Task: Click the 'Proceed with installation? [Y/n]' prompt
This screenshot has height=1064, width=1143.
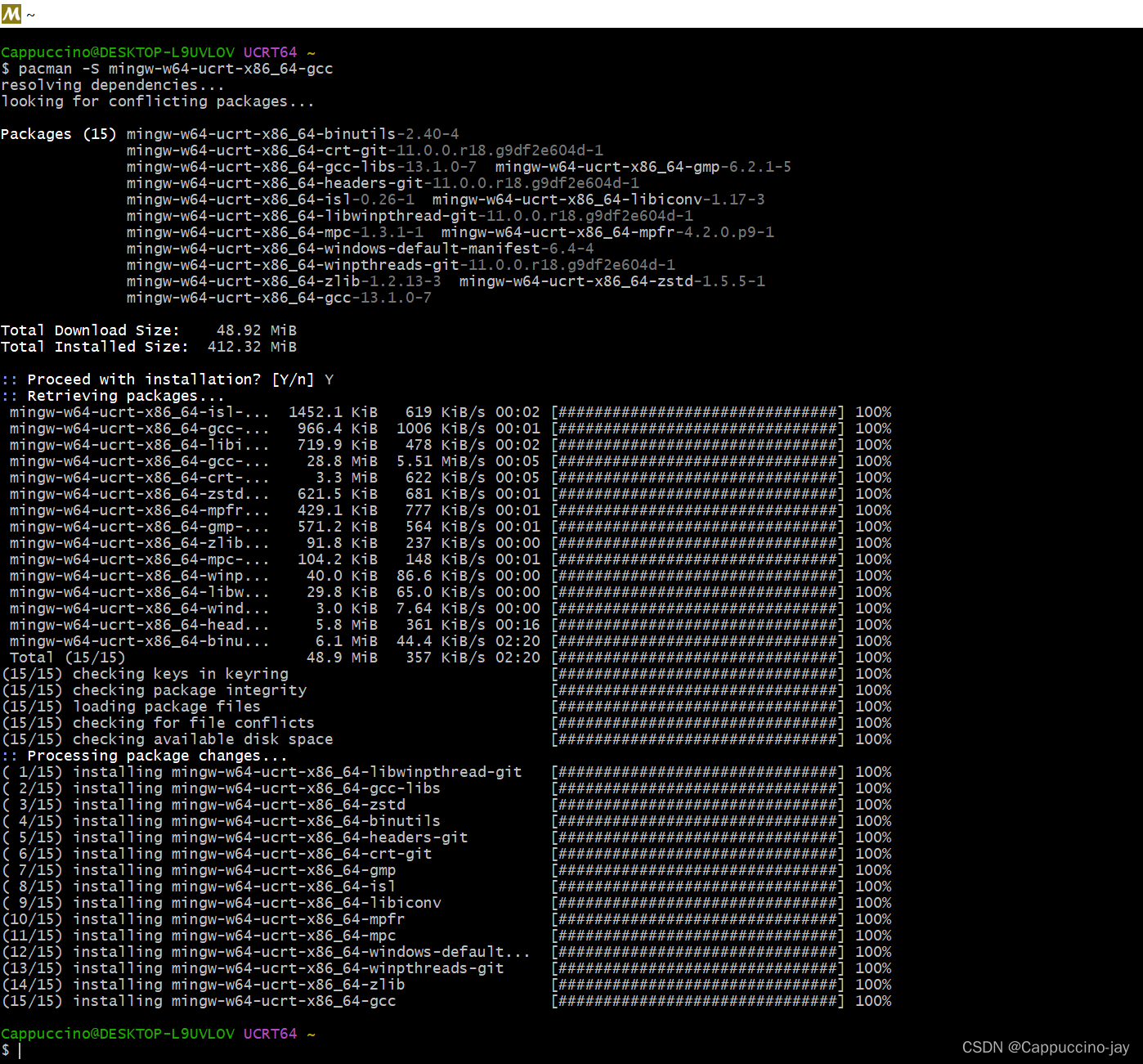Action: (171, 379)
